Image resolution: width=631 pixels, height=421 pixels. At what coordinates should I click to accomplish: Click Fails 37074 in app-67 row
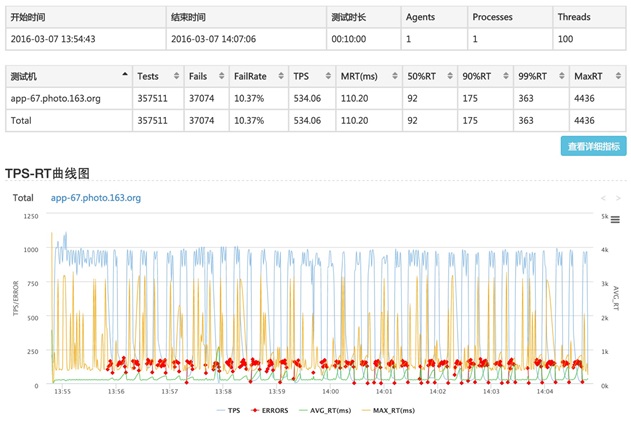202,99
